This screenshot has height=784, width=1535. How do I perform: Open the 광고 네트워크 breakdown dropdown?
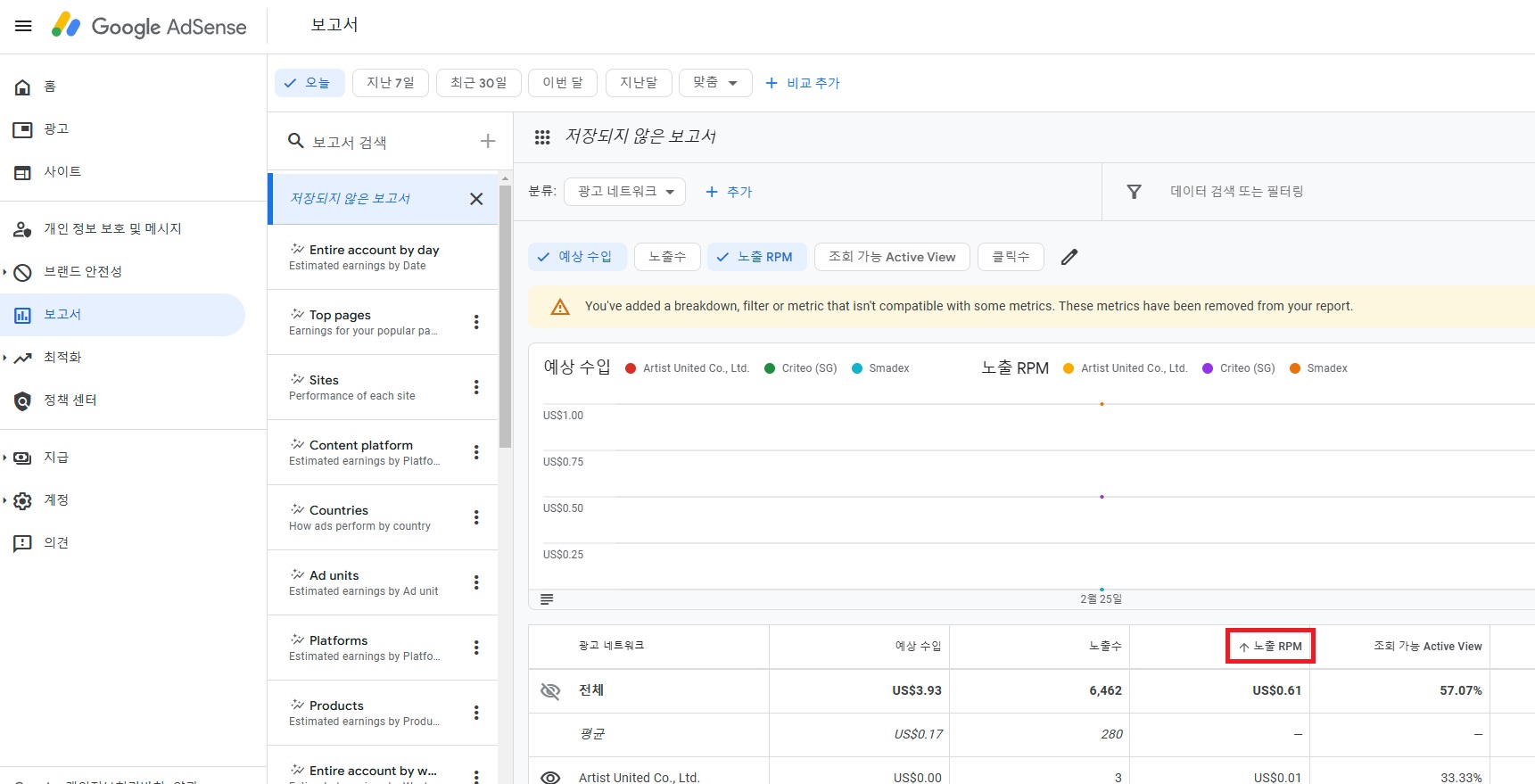tap(625, 192)
